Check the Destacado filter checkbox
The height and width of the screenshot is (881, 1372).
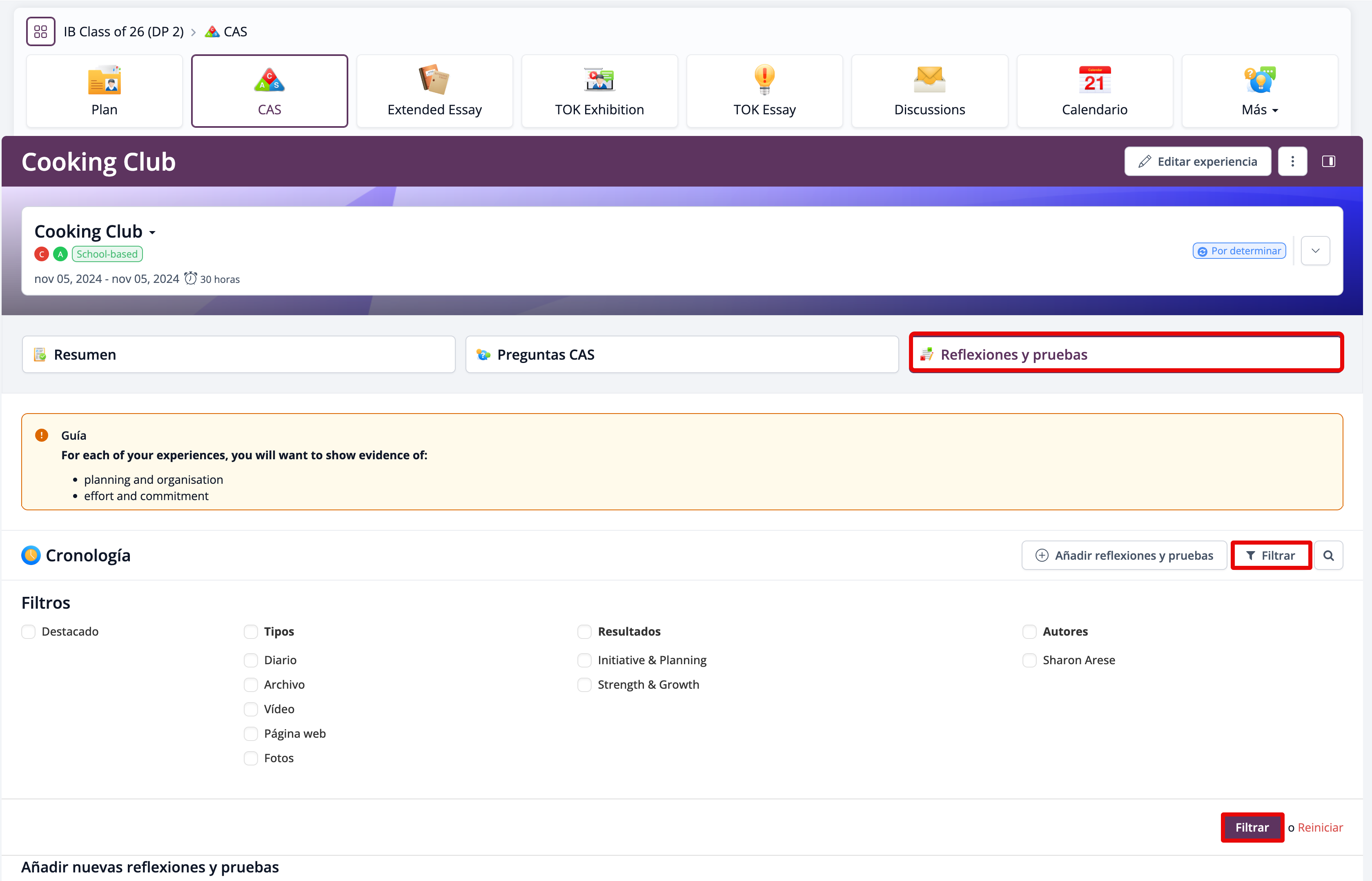29,632
